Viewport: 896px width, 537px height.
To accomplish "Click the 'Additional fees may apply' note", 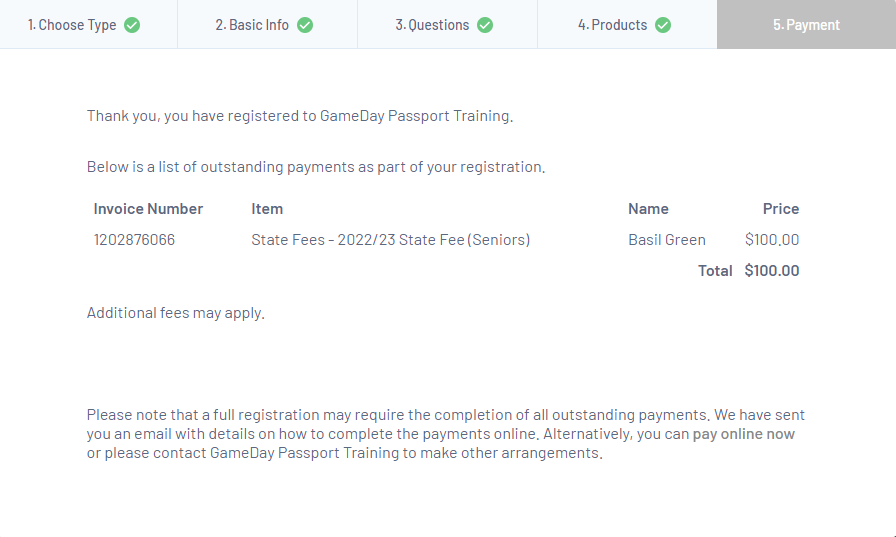I will click(x=176, y=313).
